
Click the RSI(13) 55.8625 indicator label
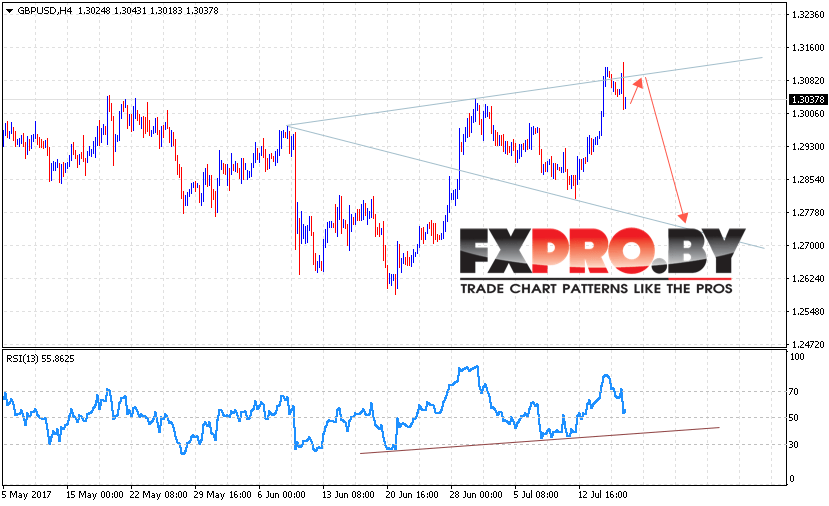click(40, 358)
